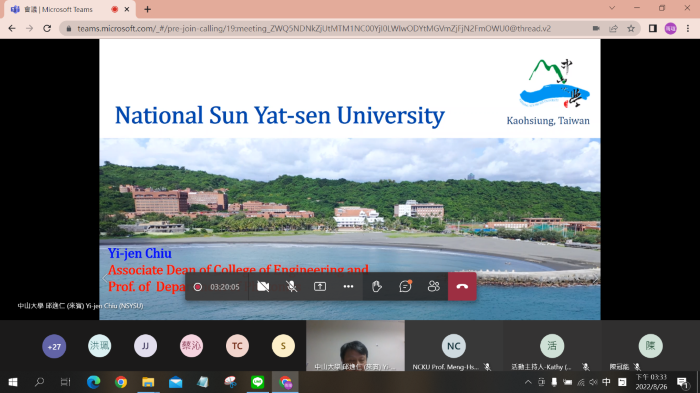Select the 活 host avatar
This screenshot has width=700, height=393.
click(x=552, y=346)
